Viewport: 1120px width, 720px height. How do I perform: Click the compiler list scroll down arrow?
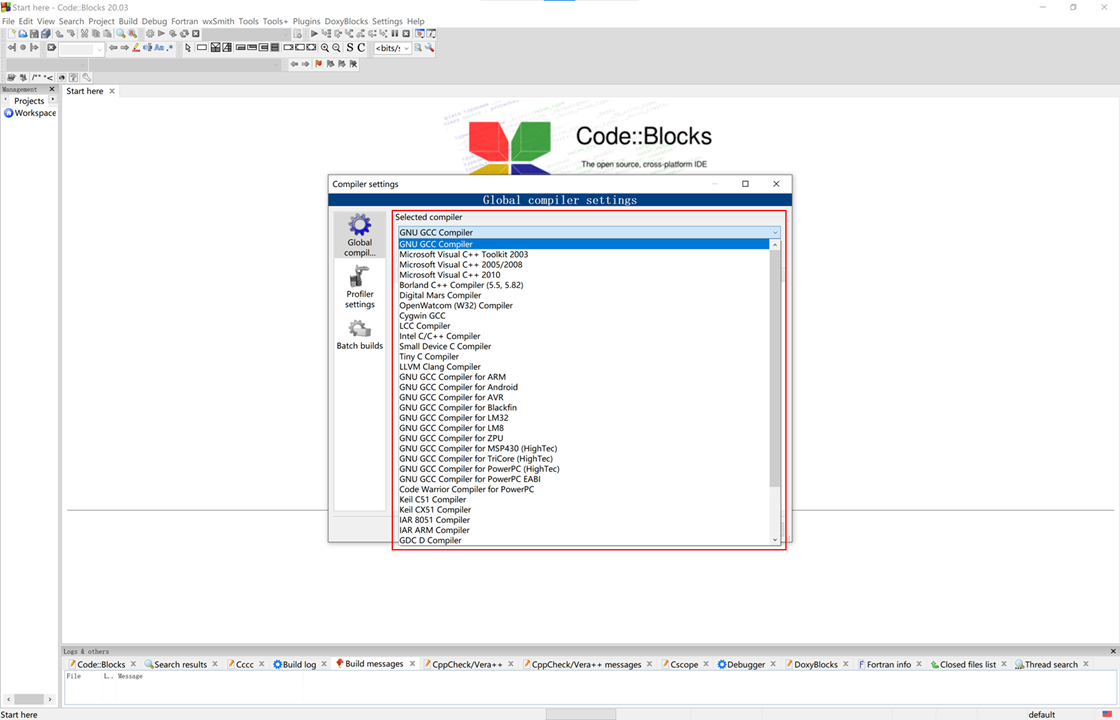[x=775, y=540]
